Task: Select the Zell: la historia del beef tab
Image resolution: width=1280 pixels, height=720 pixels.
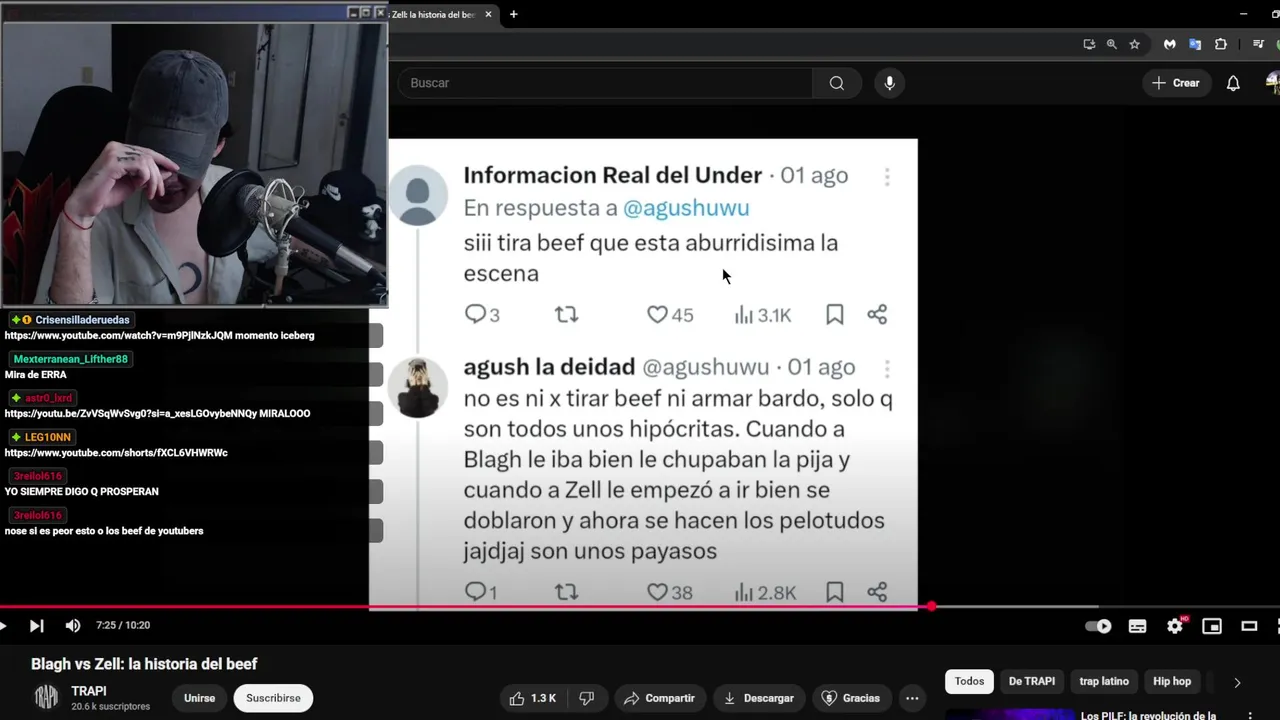Action: point(432,14)
